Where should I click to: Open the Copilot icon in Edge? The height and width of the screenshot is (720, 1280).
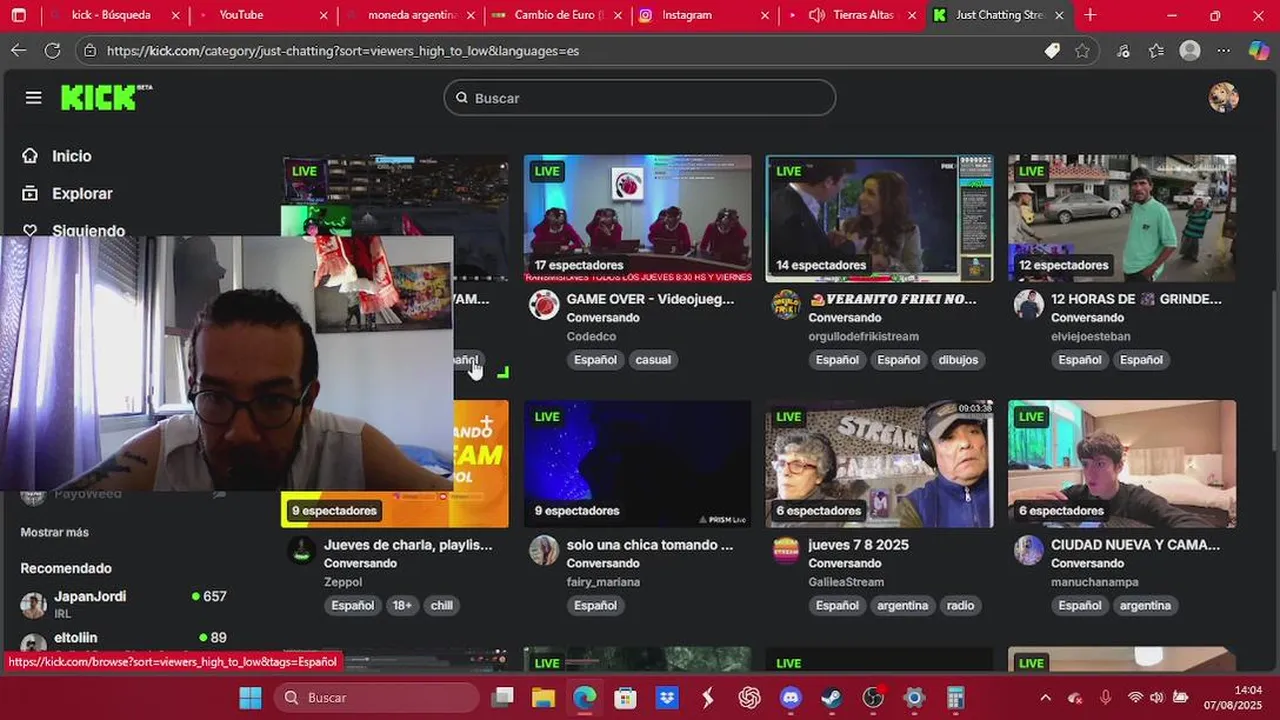1259,50
